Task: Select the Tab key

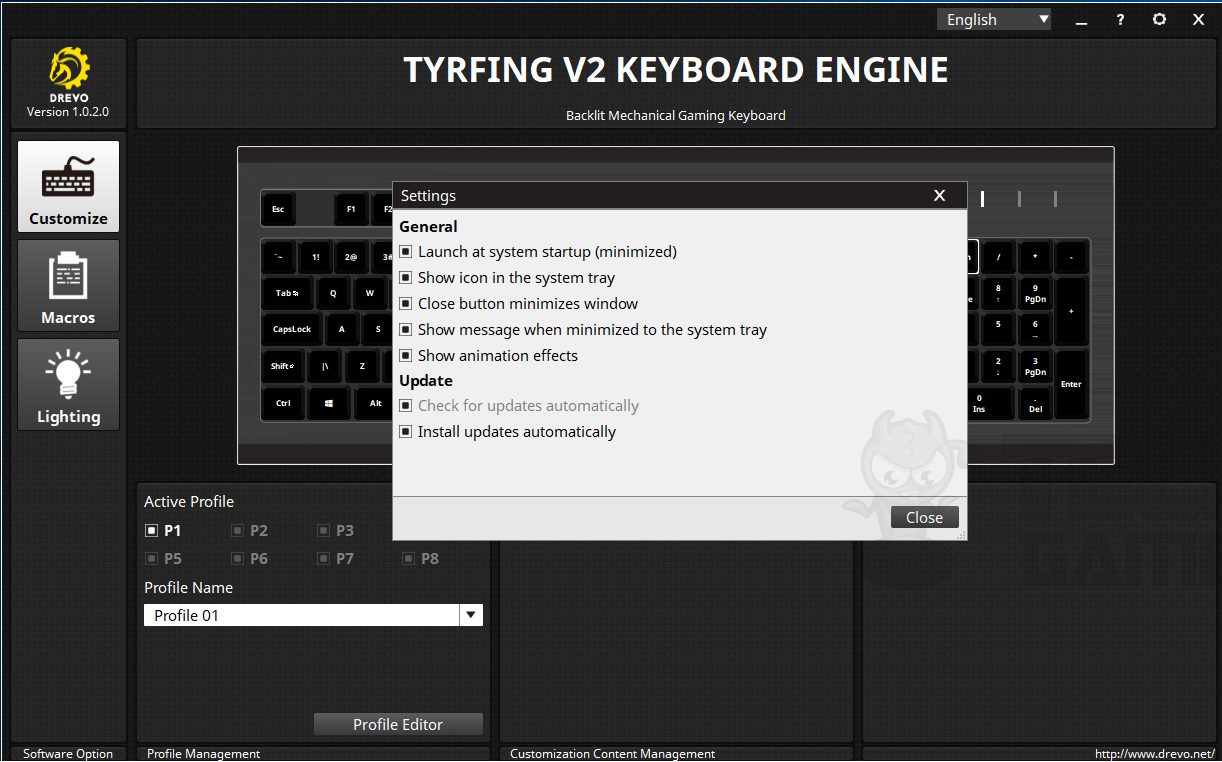Action: pyautogui.click(x=287, y=293)
